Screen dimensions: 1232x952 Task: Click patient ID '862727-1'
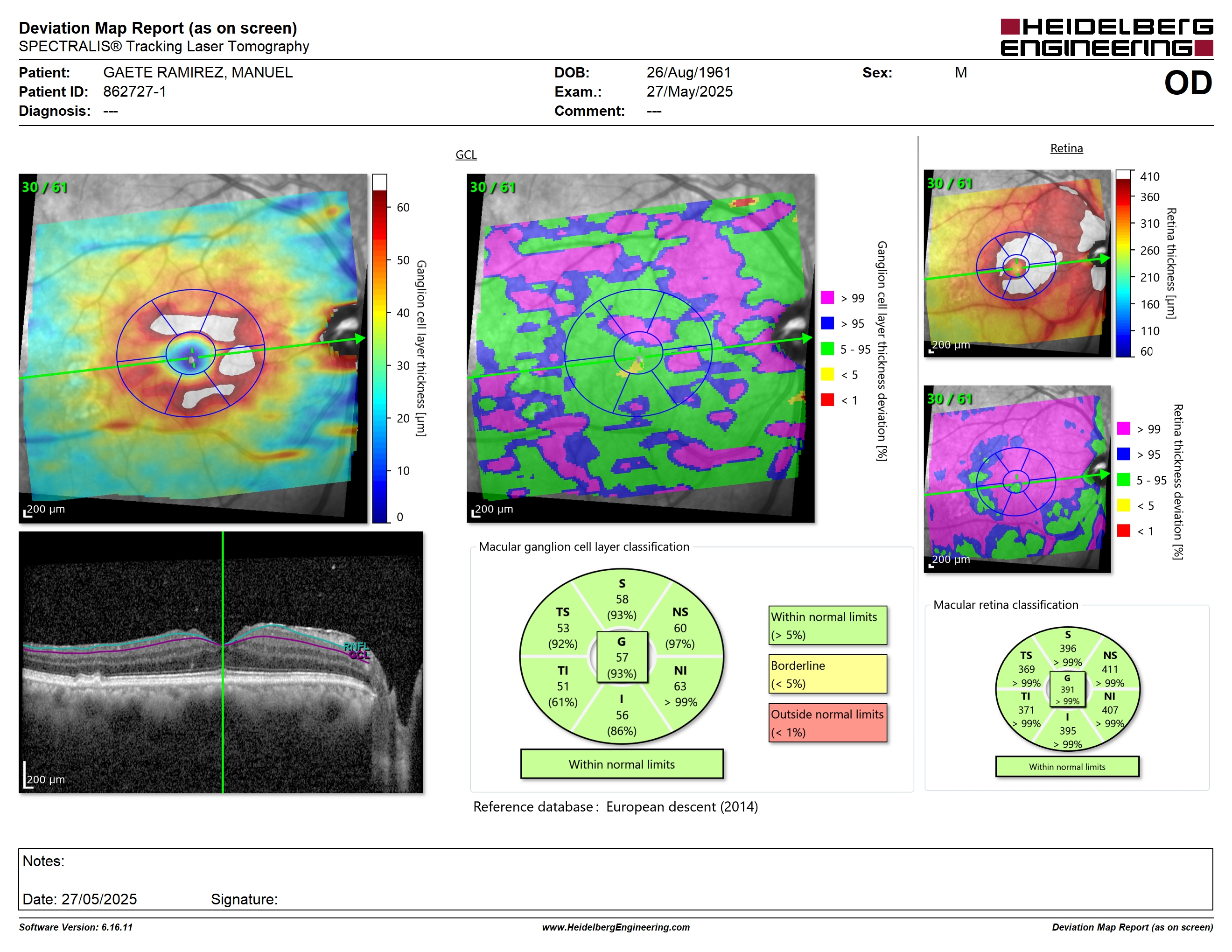point(135,91)
